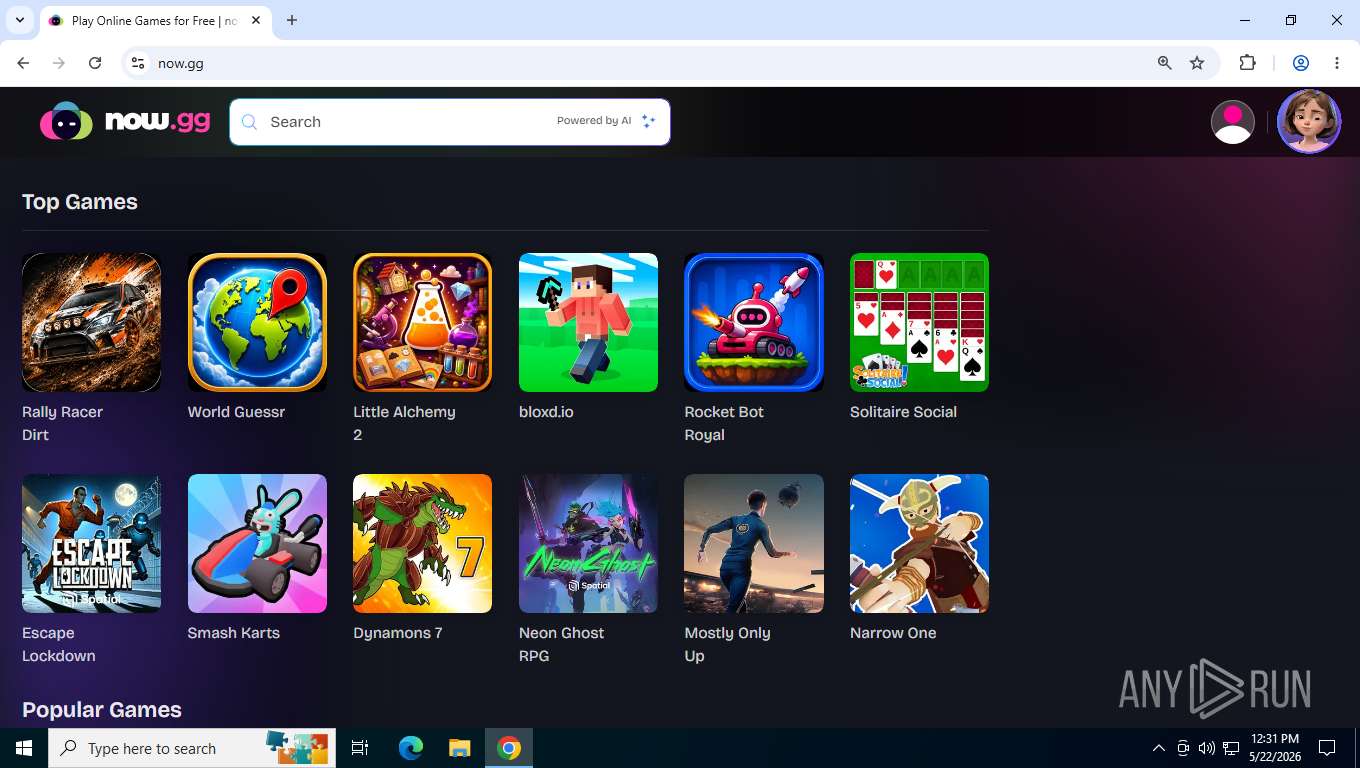
Task: Click the Escape Lockdown title text
Action: tap(59, 644)
